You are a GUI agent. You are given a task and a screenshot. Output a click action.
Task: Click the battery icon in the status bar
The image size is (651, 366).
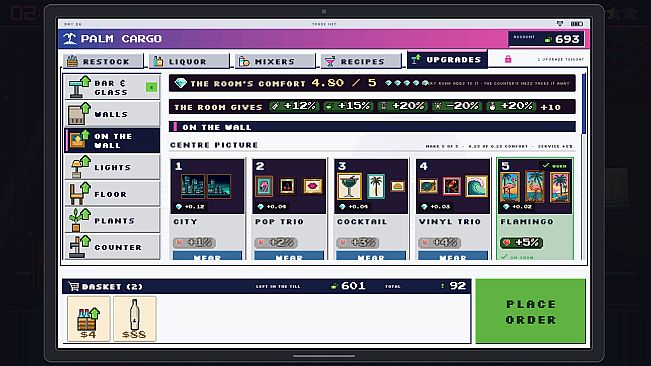click(x=577, y=24)
